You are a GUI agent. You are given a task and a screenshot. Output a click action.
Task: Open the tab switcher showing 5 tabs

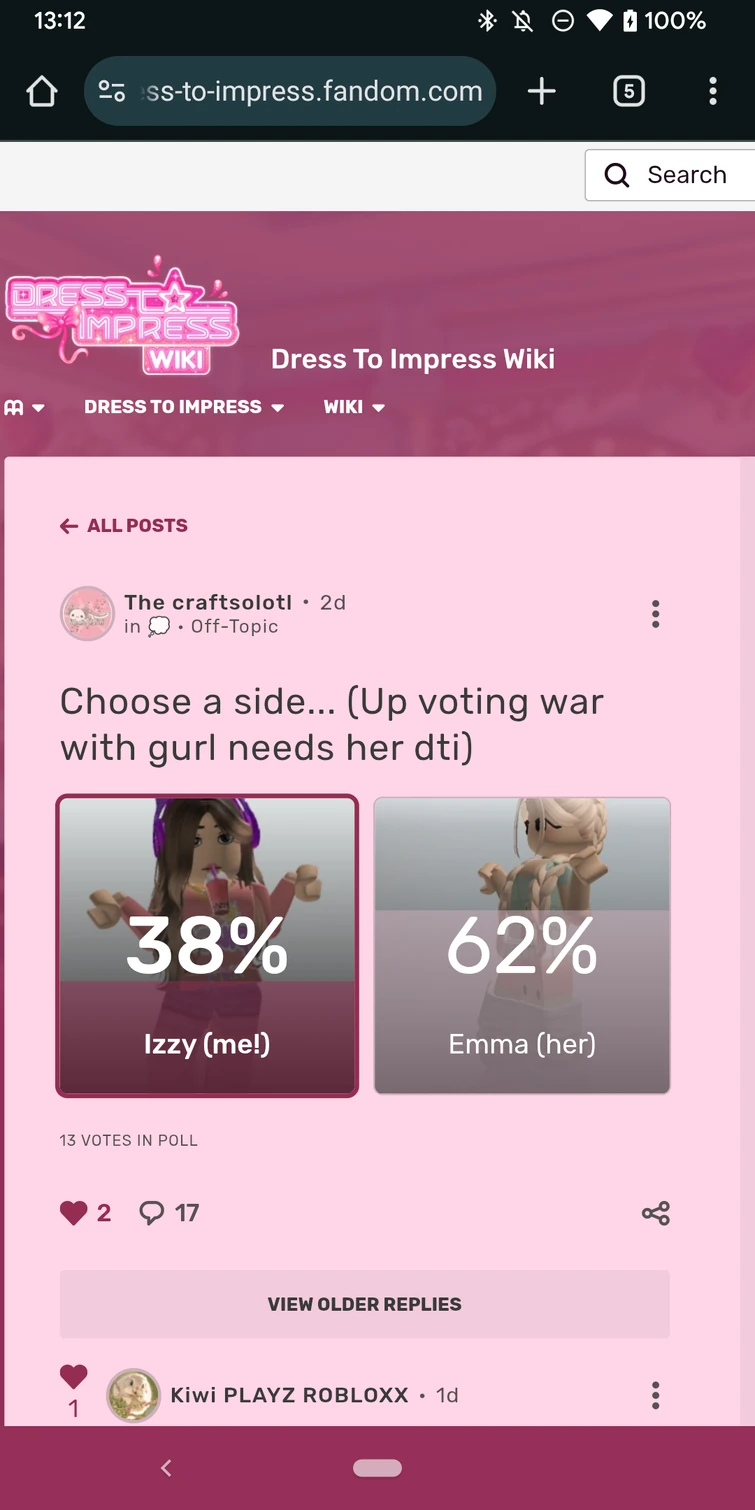[x=628, y=90]
